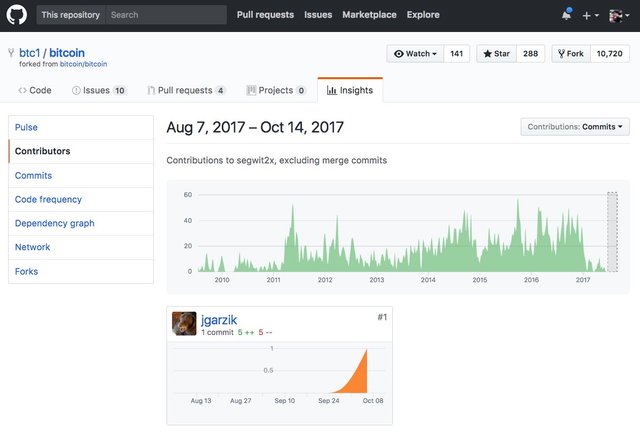This screenshot has width=640, height=435.
Task: Open Pulse in the sidebar
Action: (x=81, y=127)
